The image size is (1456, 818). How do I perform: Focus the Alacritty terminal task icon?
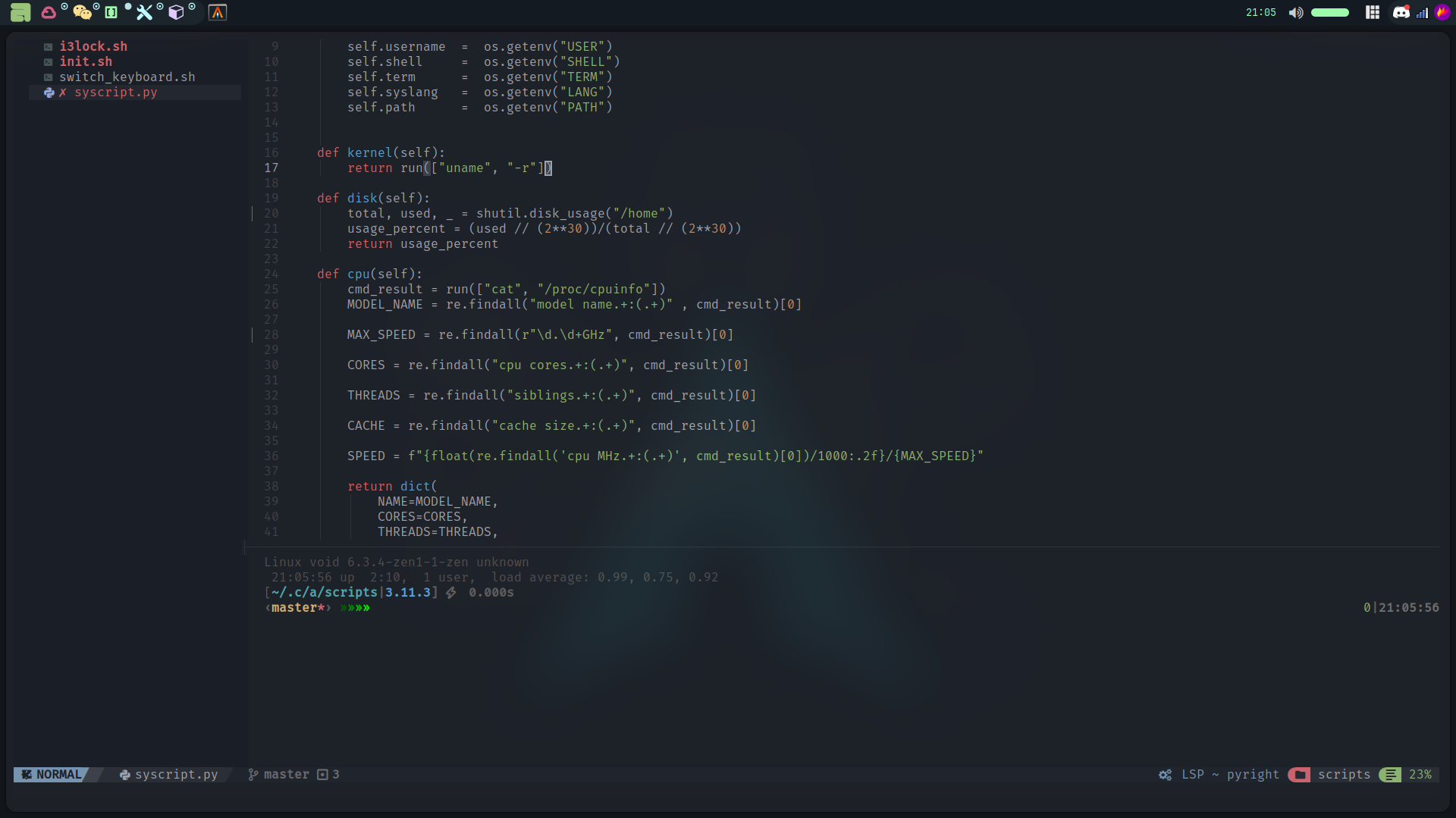pyautogui.click(x=218, y=12)
